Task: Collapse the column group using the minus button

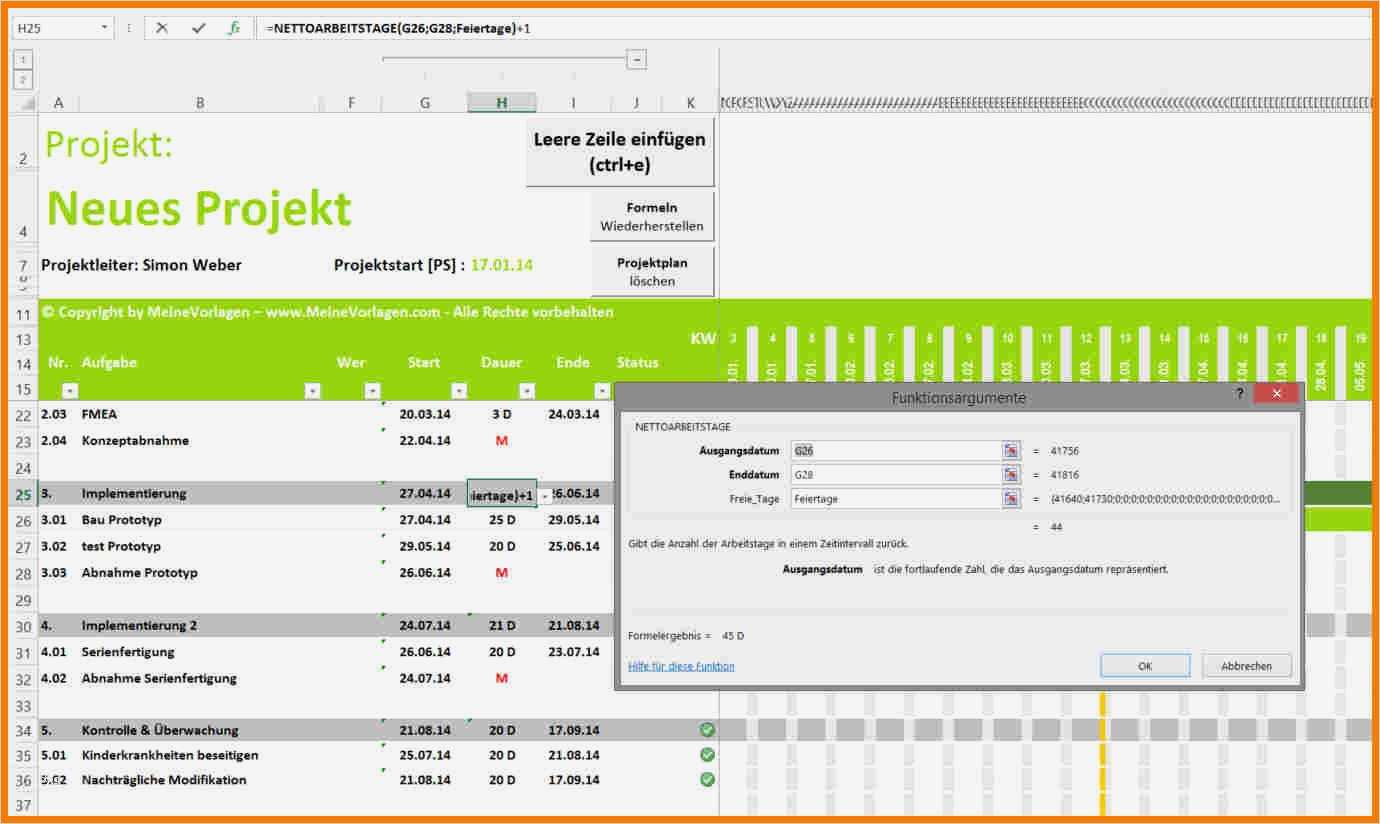Action: (637, 58)
